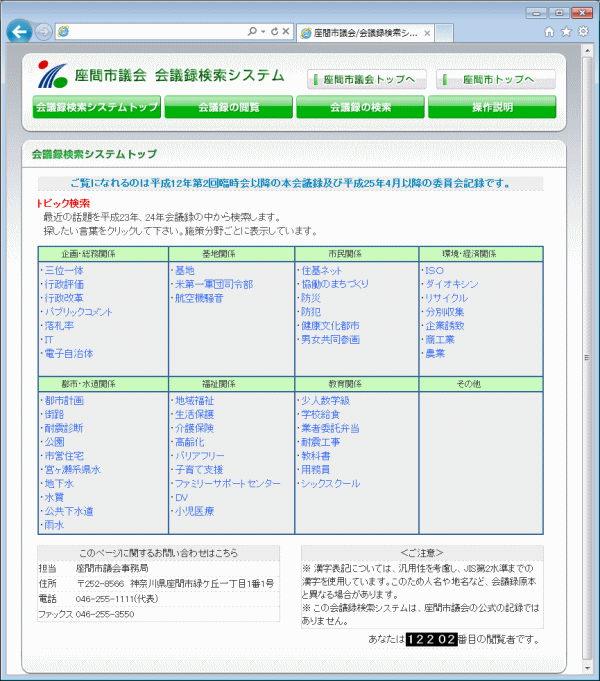Click the 業者委託弁当 topic link
The image size is (600, 681).
330,428
